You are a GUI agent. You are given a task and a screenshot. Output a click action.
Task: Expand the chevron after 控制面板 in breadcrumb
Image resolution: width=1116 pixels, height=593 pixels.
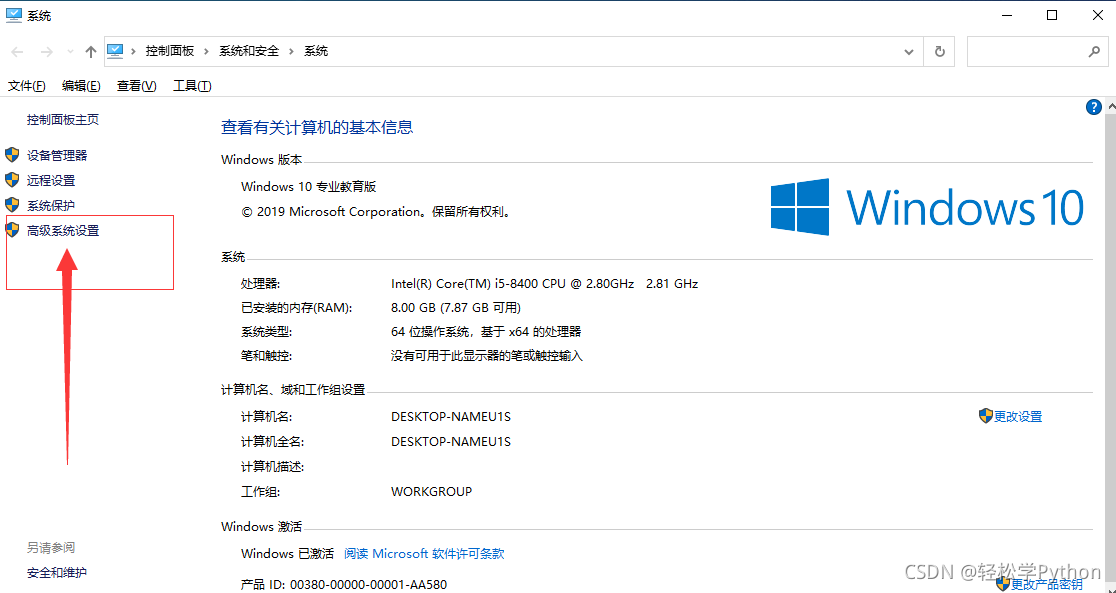tap(206, 51)
